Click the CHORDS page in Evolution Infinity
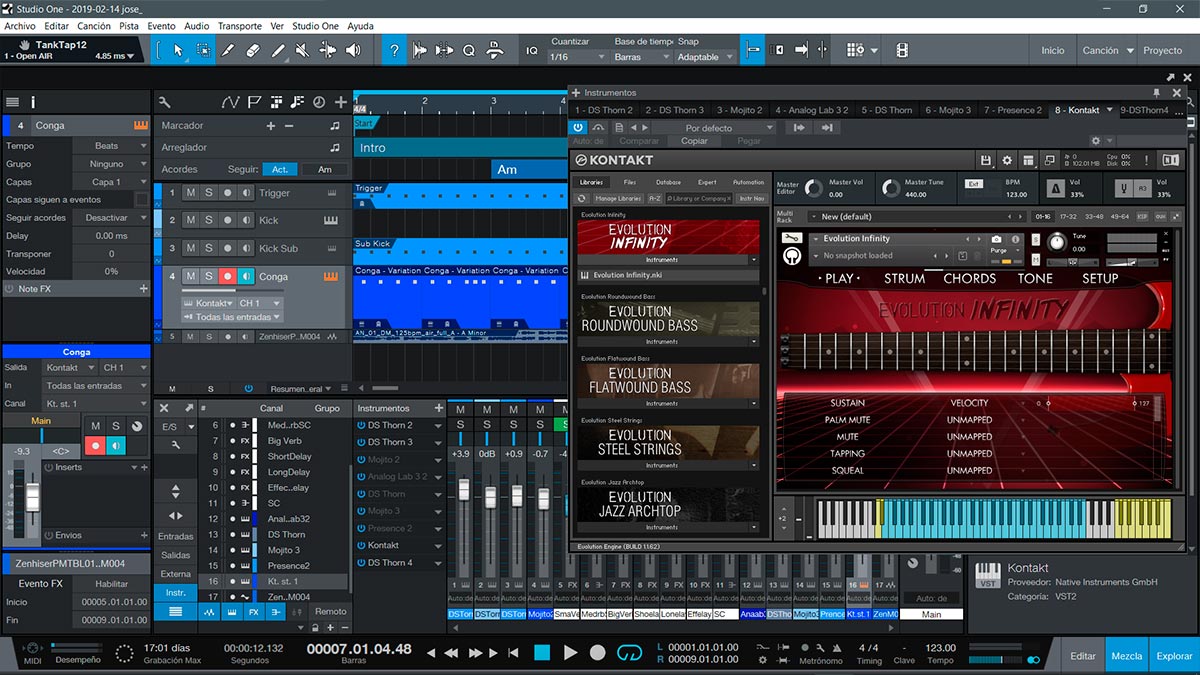 tap(970, 278)
